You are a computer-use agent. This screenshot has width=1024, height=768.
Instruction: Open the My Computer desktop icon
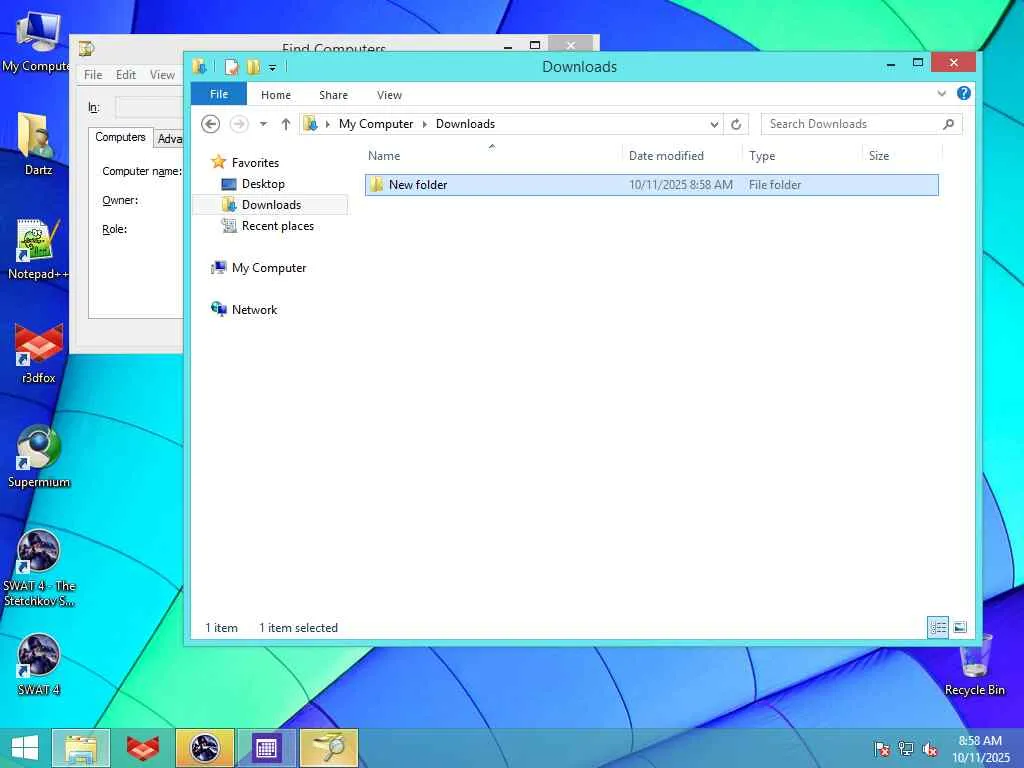[37, 42]
